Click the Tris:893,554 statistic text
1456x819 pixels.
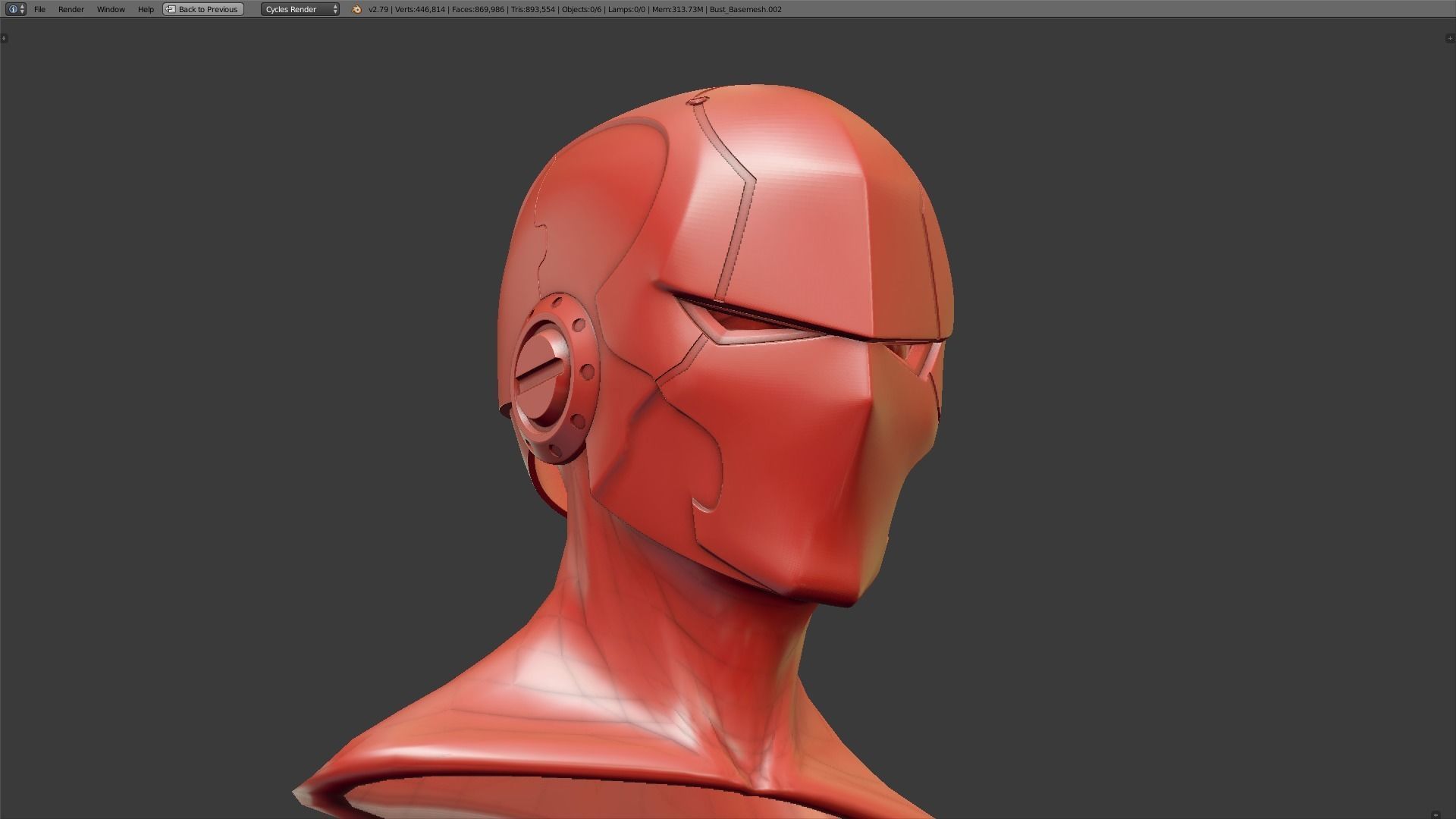(x=532, y=9)
